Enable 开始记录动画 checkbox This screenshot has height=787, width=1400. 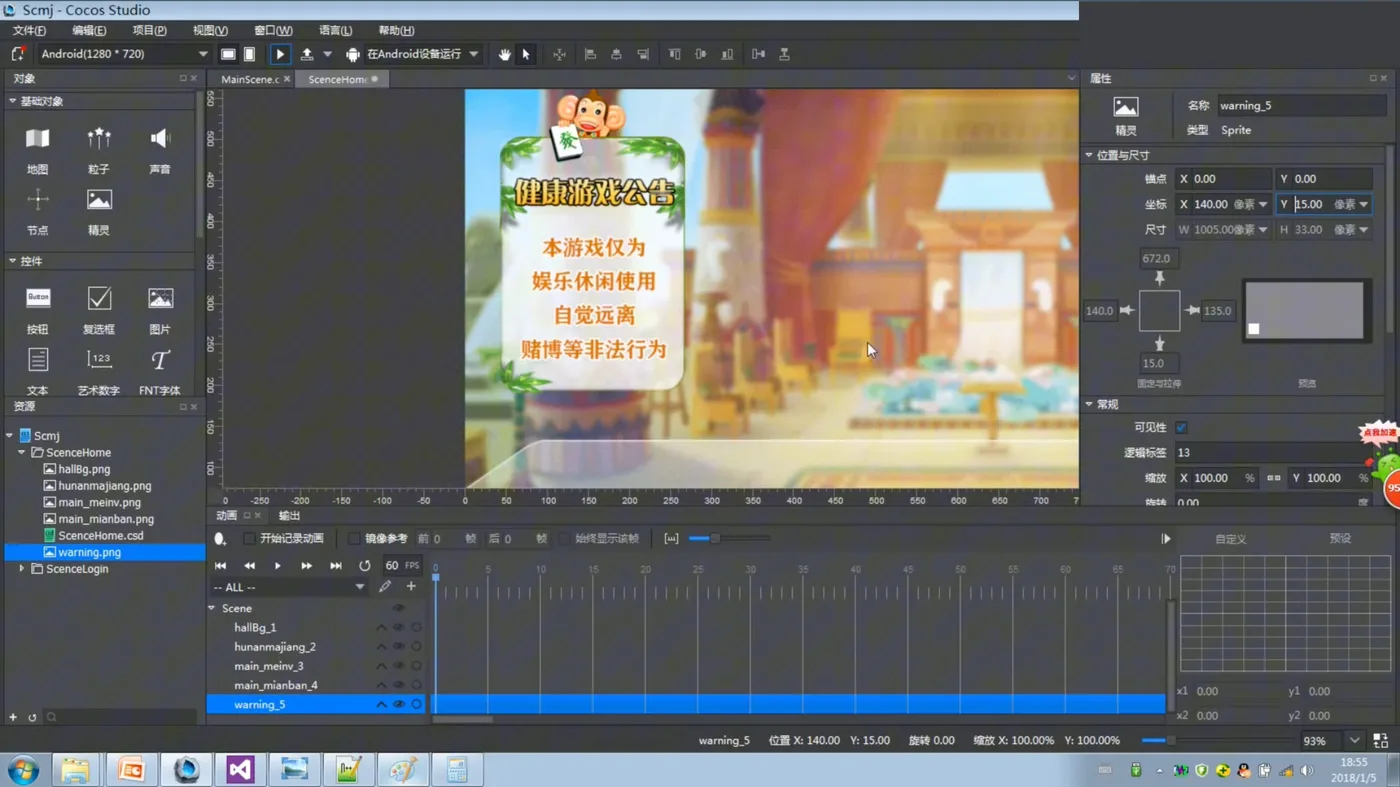[249, 539]
